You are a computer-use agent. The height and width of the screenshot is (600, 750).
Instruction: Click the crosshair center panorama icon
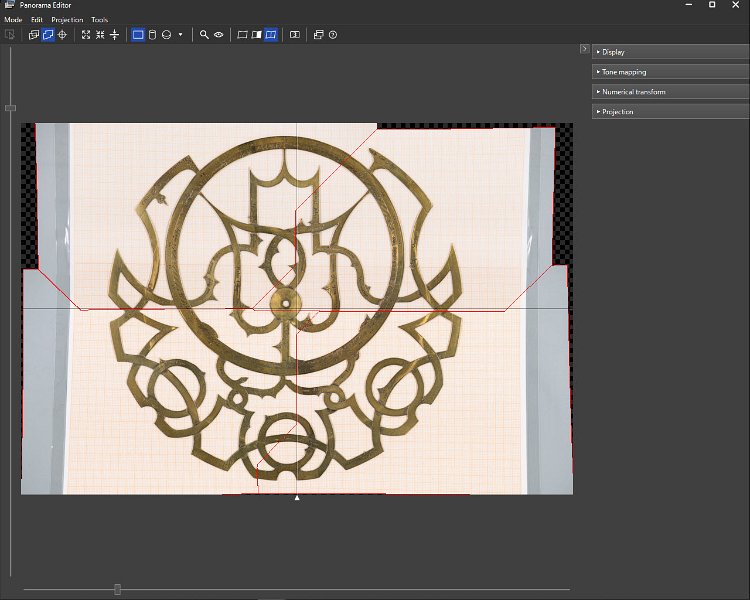click(x=62, y=35)
